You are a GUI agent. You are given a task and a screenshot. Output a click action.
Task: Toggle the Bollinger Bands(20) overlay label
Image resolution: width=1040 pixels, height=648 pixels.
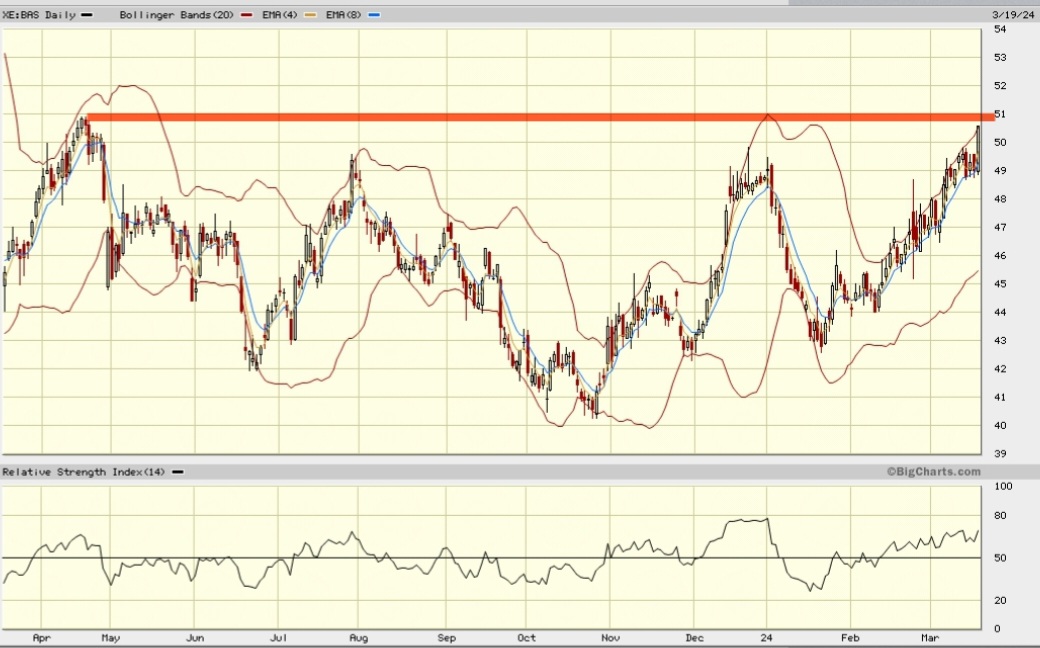[178, 15]
